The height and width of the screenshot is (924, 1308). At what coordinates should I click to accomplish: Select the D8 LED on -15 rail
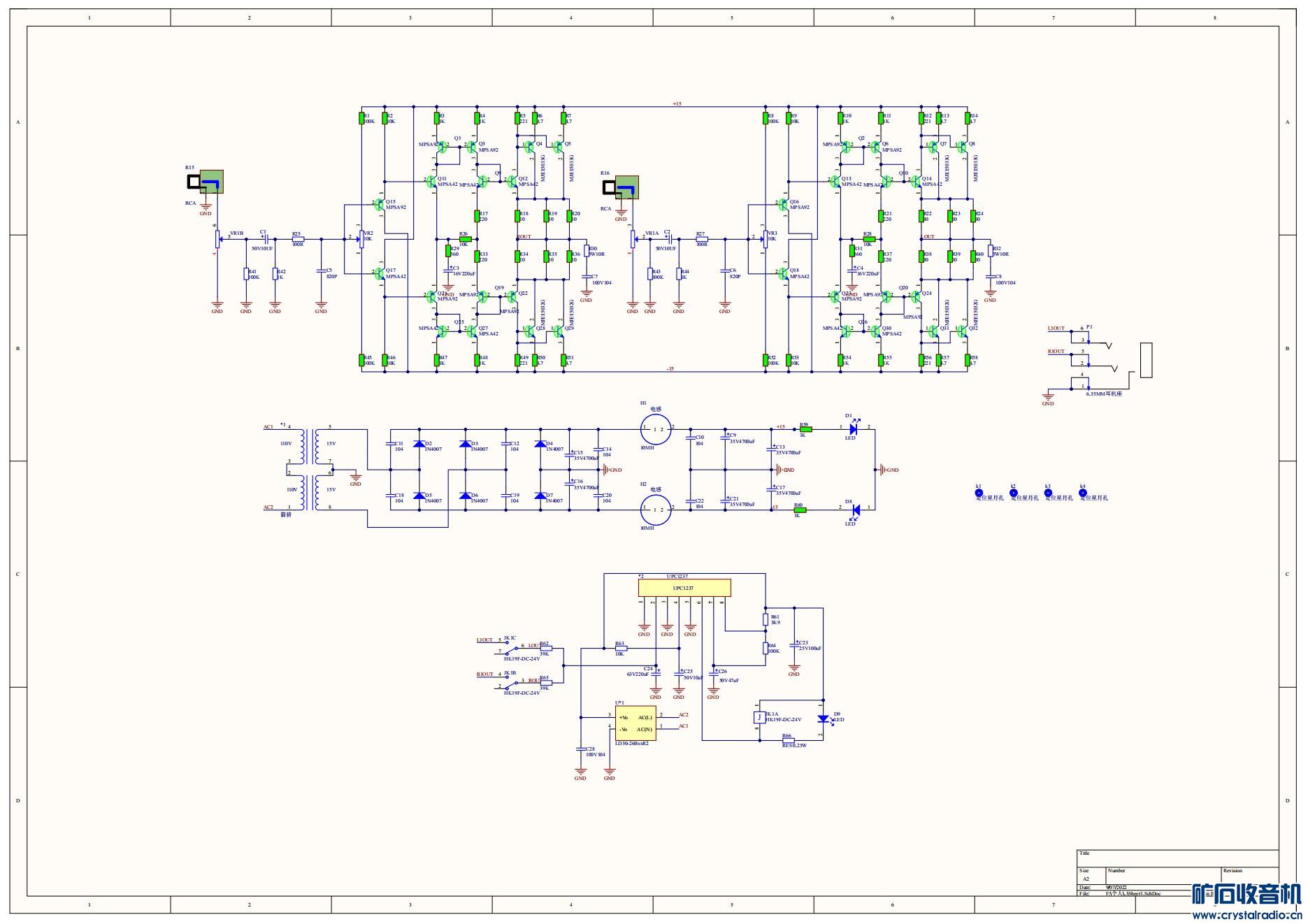tap(854, 509)
